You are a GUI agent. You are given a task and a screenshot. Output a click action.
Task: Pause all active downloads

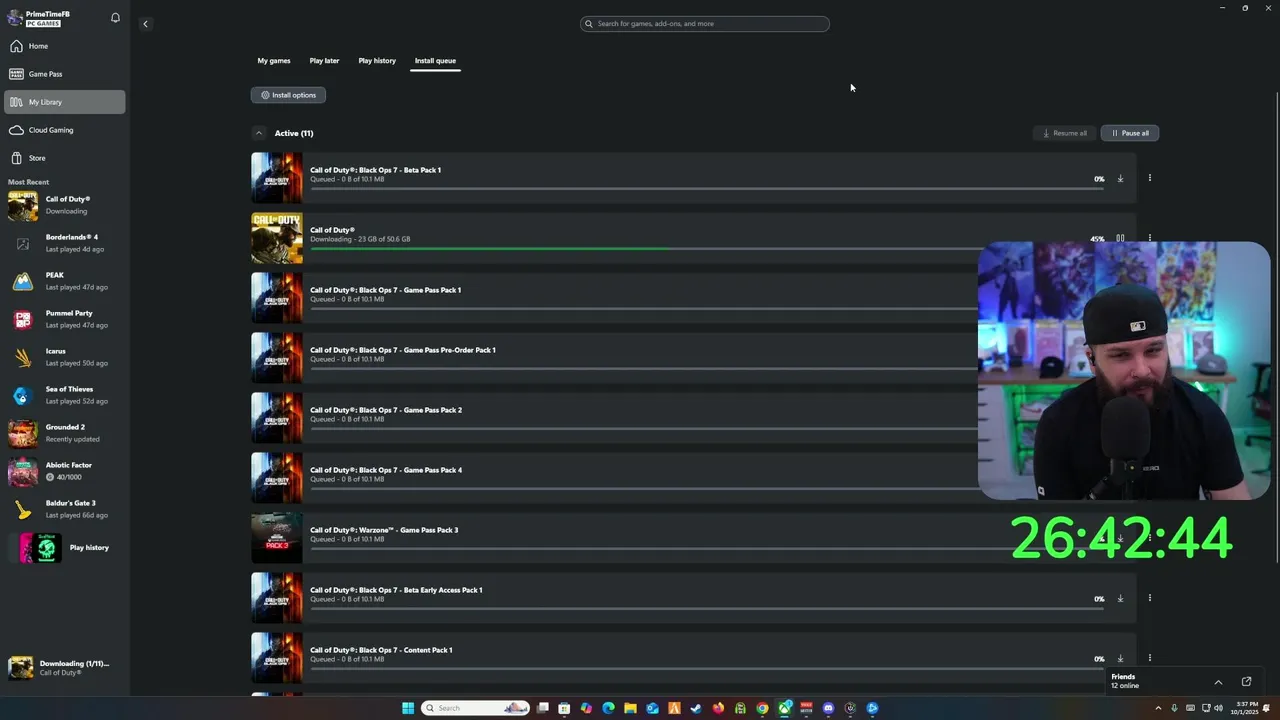(1129, 133)
